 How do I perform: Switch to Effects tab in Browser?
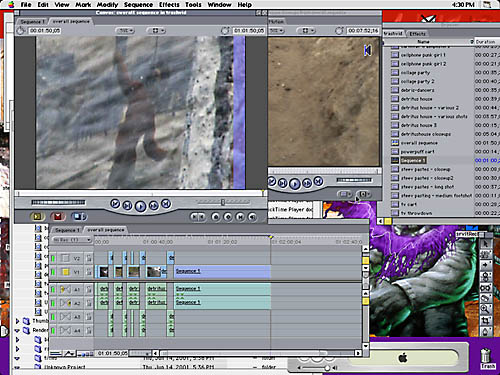[417, 34]
